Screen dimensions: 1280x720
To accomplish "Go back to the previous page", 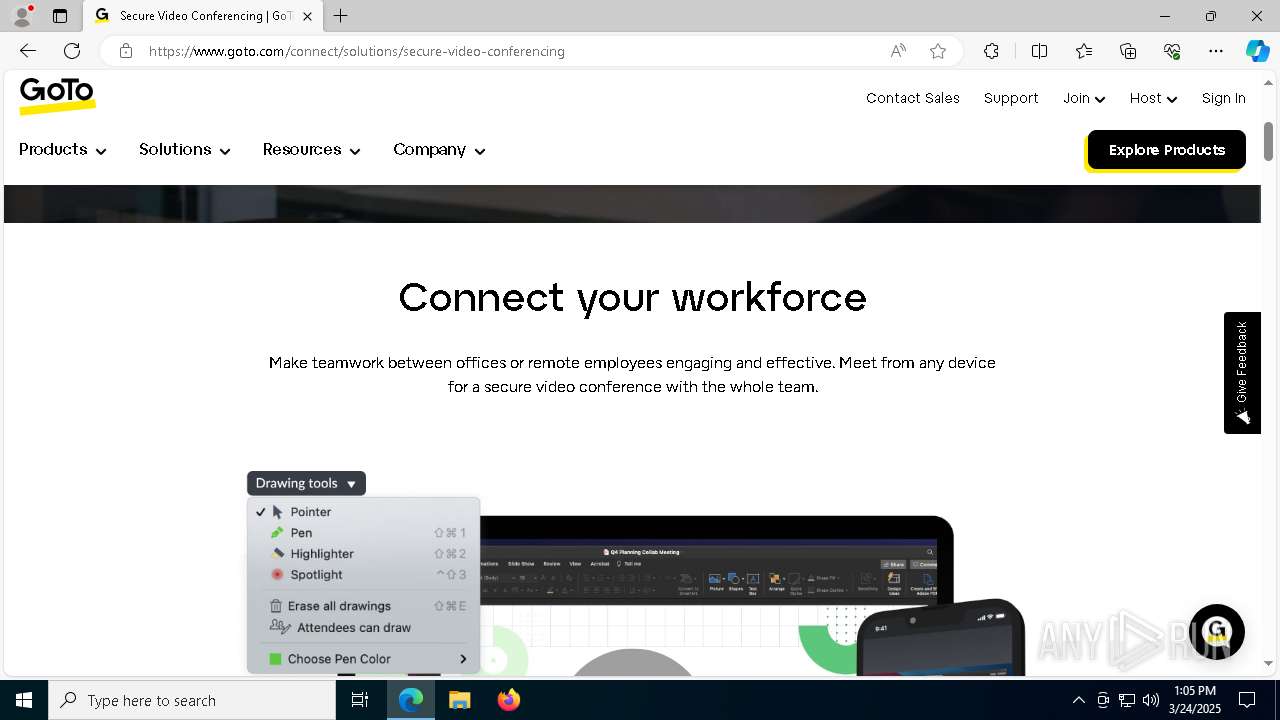I will click(x=28, y=51).
